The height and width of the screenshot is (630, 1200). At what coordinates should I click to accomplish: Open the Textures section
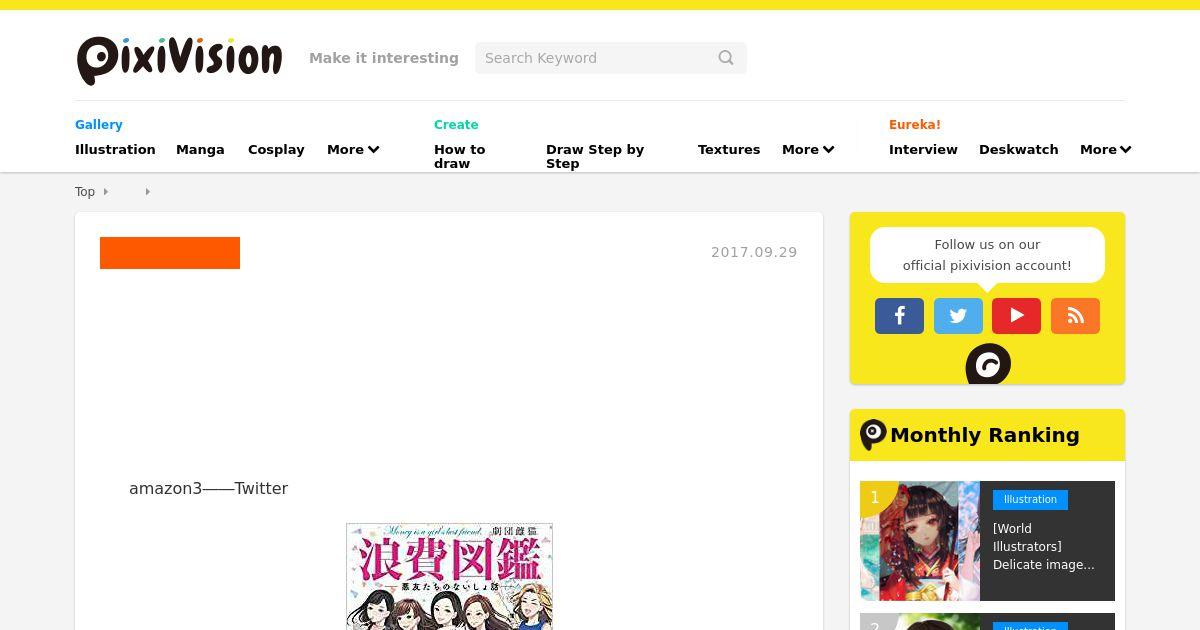tap(729, 149)
